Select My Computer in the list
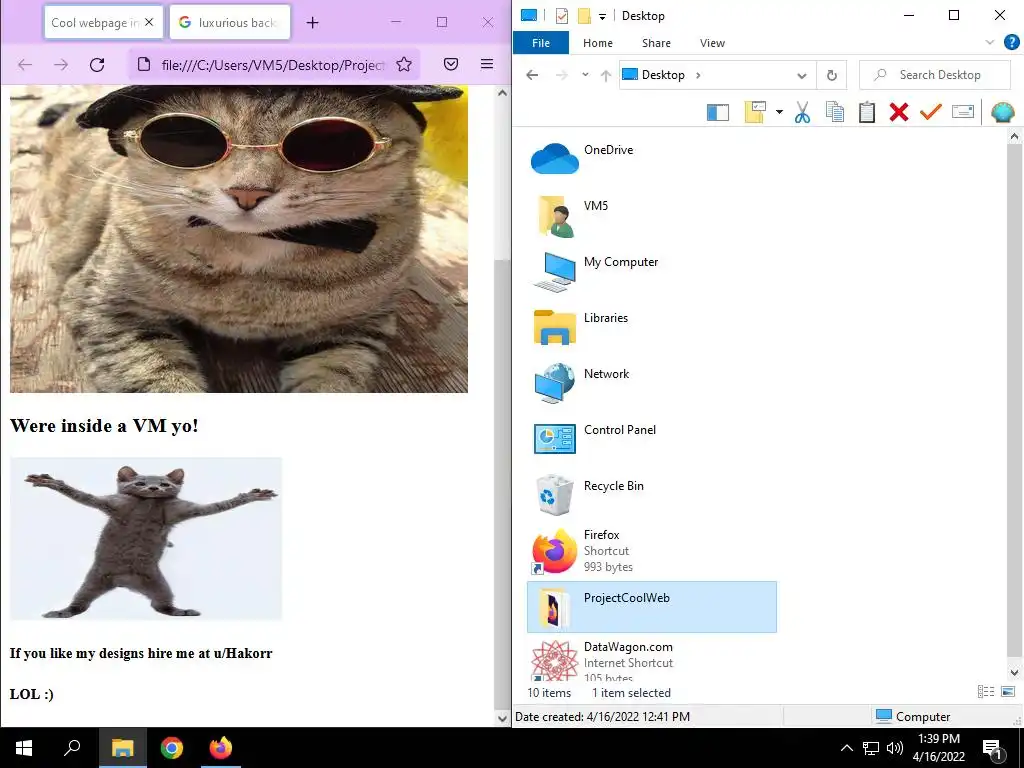Image resolution: width=1024 pixels, height=768 pixels. [652, 271]
